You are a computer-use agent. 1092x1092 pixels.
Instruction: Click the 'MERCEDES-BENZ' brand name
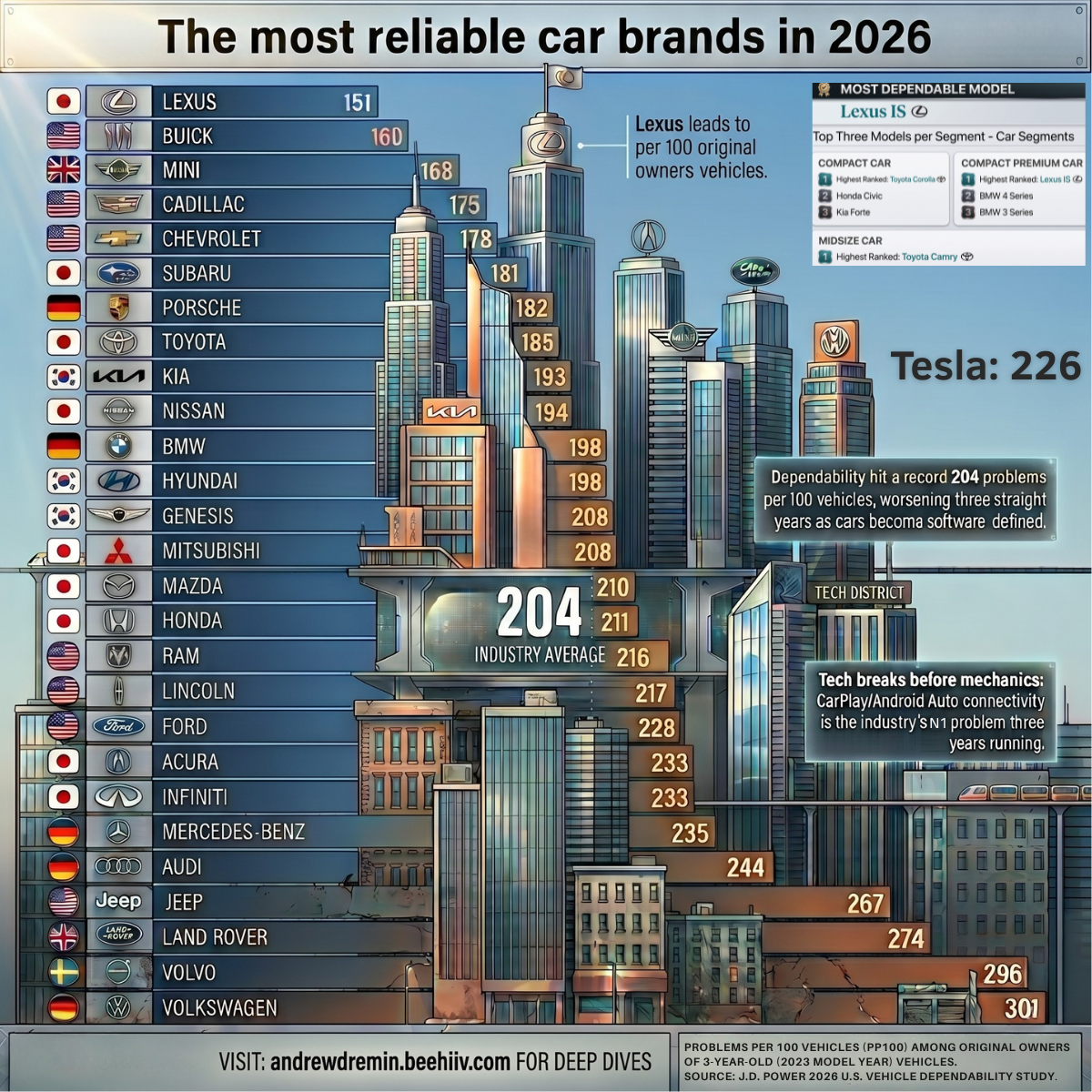(x=233, y=831)
